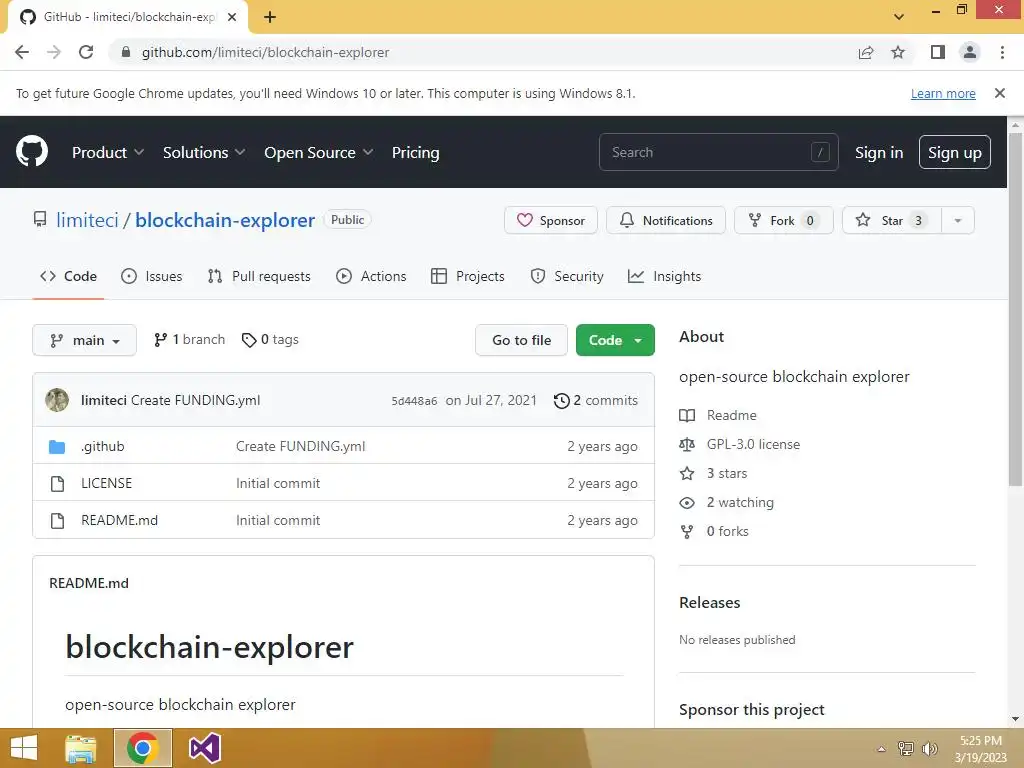This screenshot has height=768, width=1024.
Task: Click the LICENSE file icon
Action: (57, 483)
